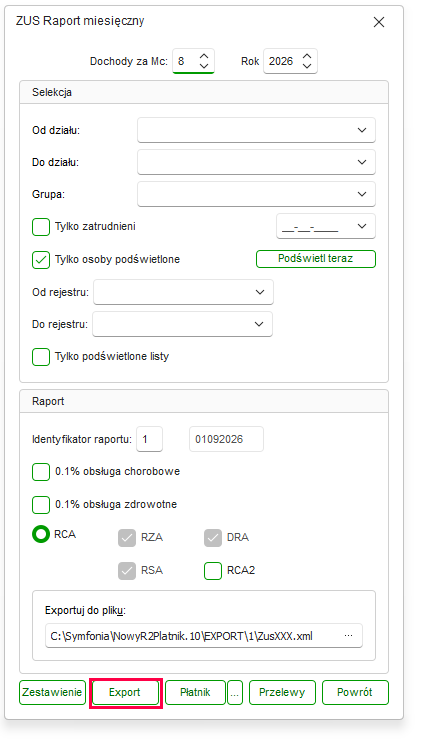This screenshot has width=421, height=746.
Task: Click the Powrót button
Action: click(355, 692)
